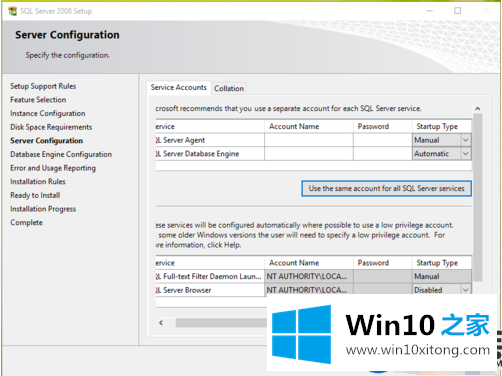Select Feature Selection step

click(x=38, y=100)
